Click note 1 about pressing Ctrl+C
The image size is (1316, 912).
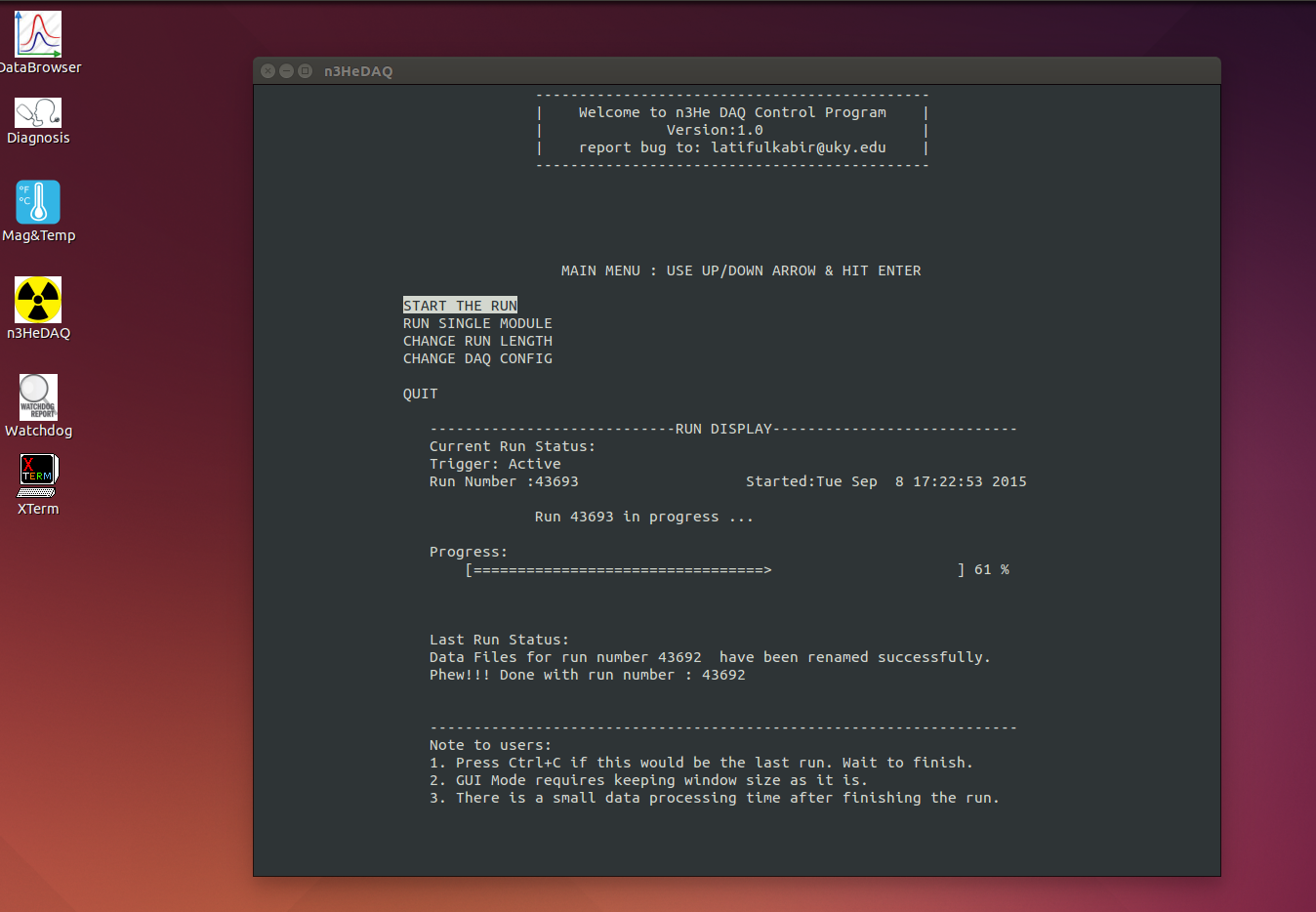pos(701,763)
